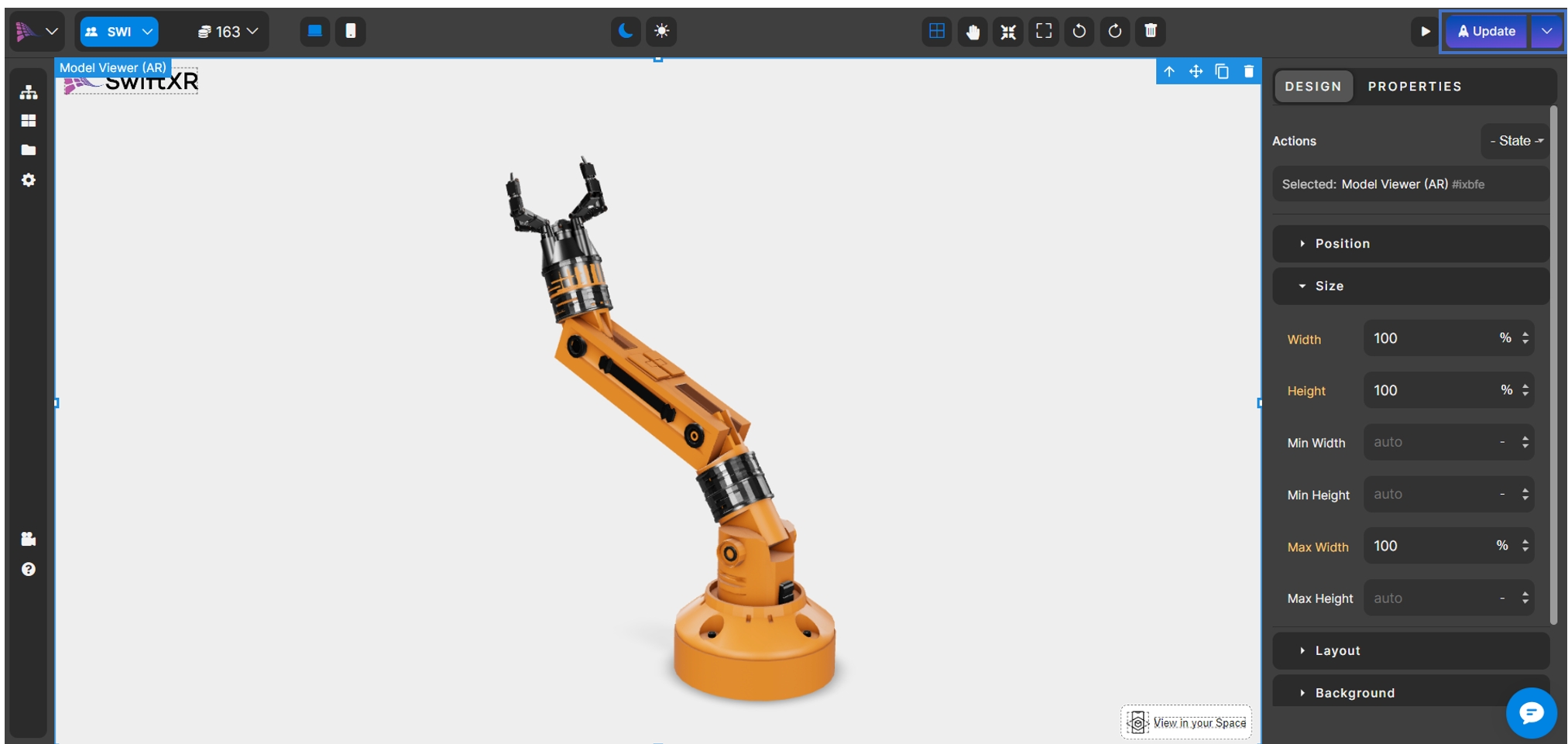Switch to dark mode with moon icon
Screen dimensions: 1568x744
626,32
